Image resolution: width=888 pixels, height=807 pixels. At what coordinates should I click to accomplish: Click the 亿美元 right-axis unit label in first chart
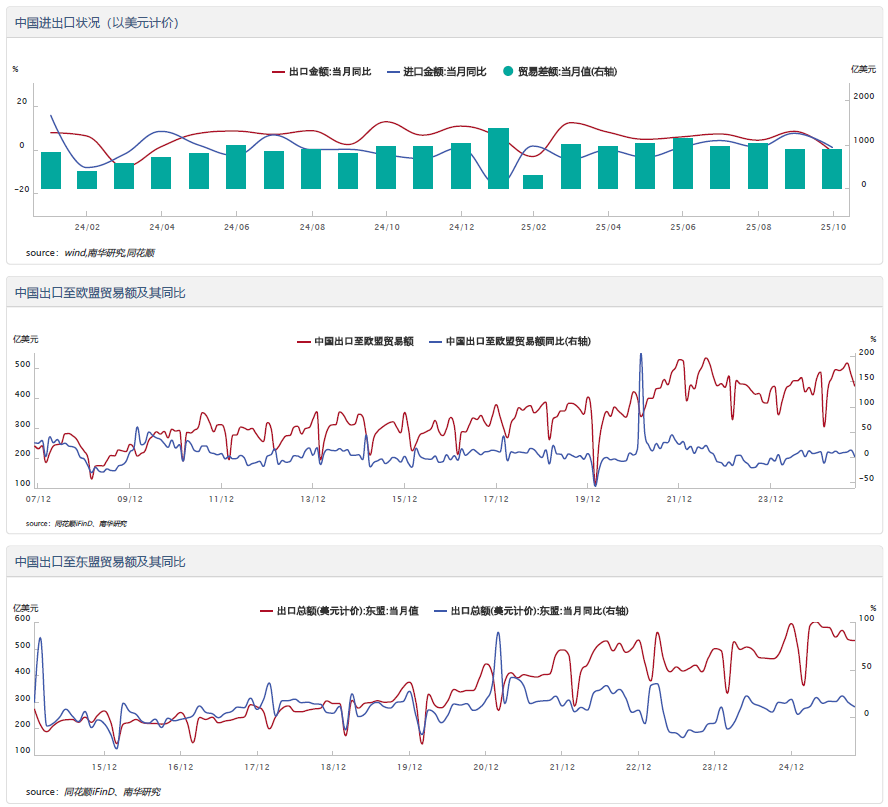coord(863,69)
